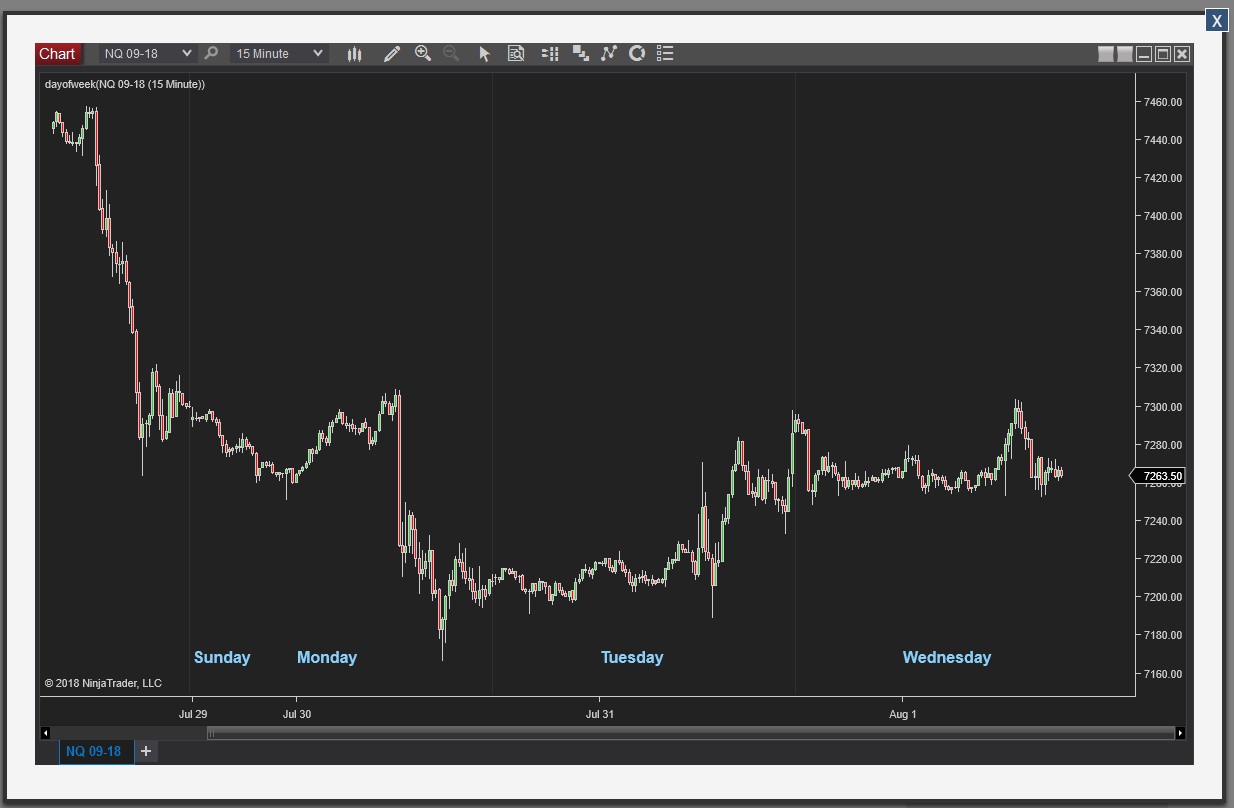This screenshot has height=808, width=1234.
Task: Click the first gray window link swatch
Action: (x=1106, y=54)
